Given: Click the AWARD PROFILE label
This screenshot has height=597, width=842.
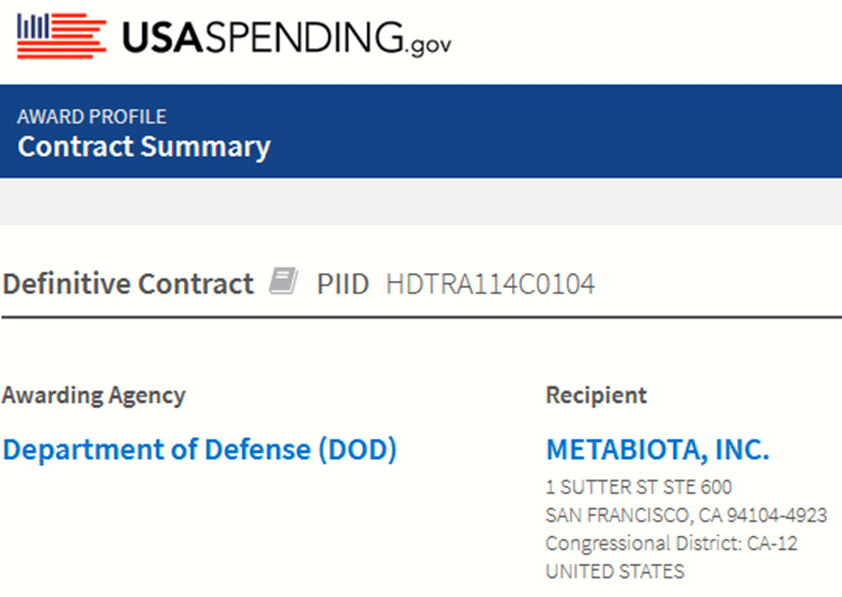Looking at the screenshot, I should (x=92, y=117).
